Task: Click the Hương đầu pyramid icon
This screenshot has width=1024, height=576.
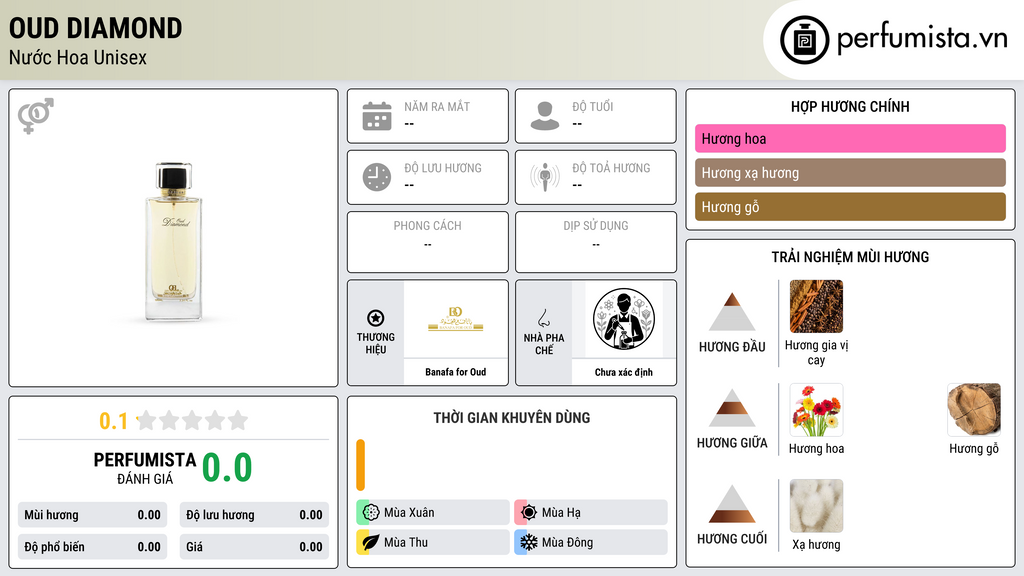Action: pos(732,312)
